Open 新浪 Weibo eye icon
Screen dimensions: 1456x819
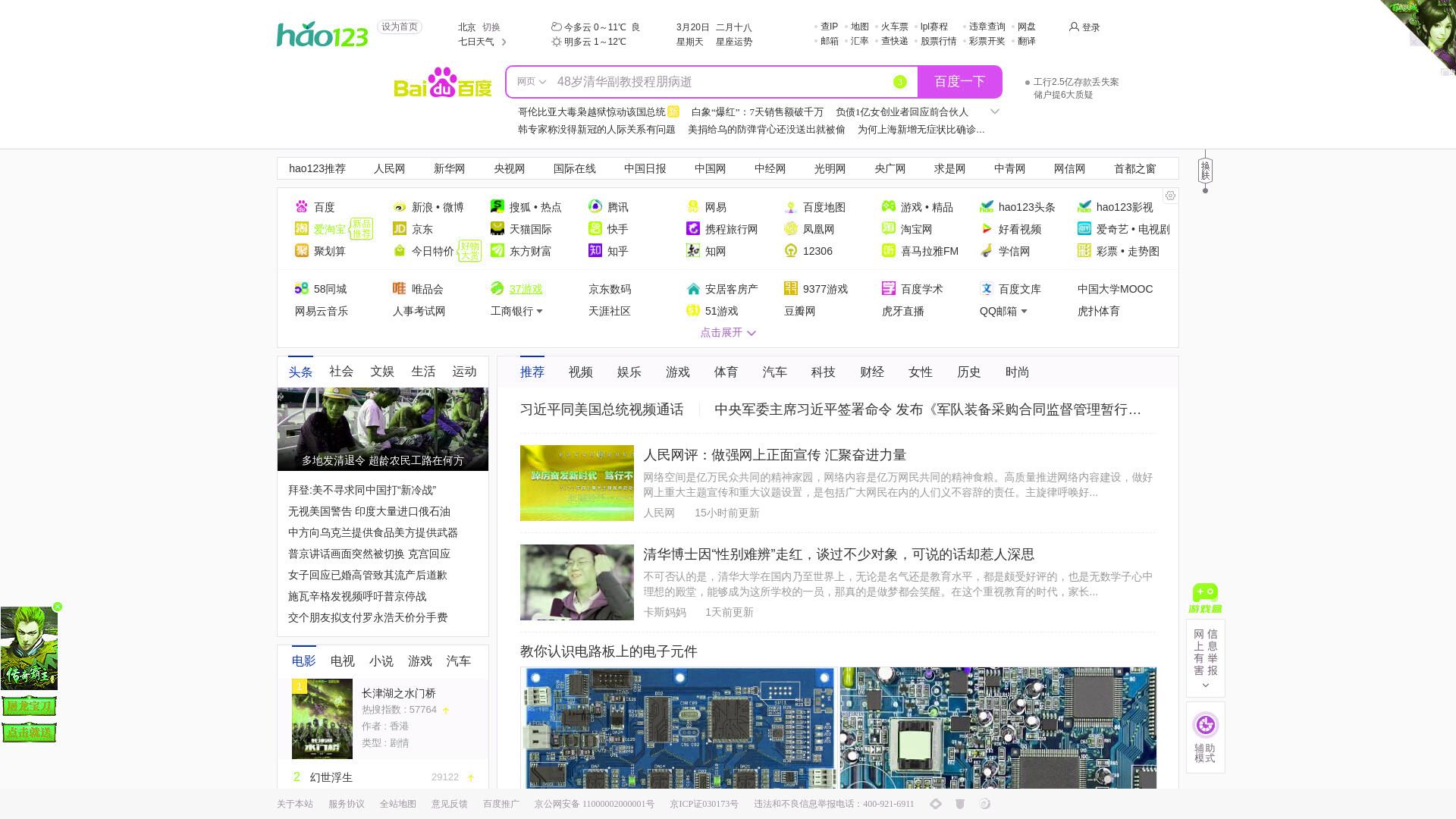pos(400,207)
